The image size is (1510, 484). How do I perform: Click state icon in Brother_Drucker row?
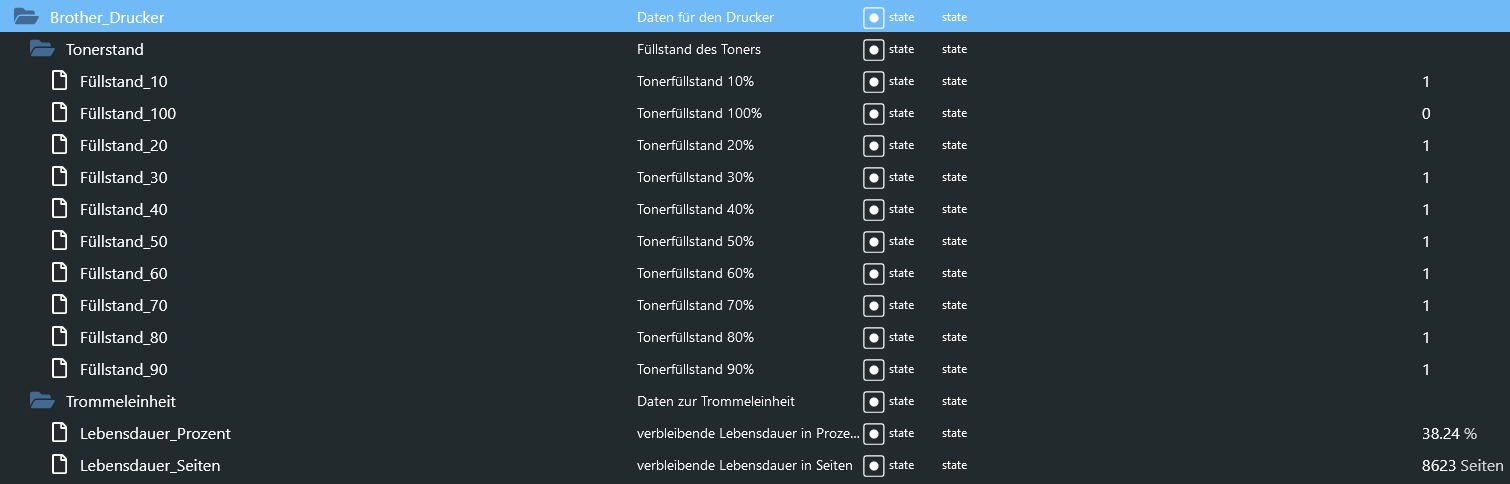click(873, 17)
